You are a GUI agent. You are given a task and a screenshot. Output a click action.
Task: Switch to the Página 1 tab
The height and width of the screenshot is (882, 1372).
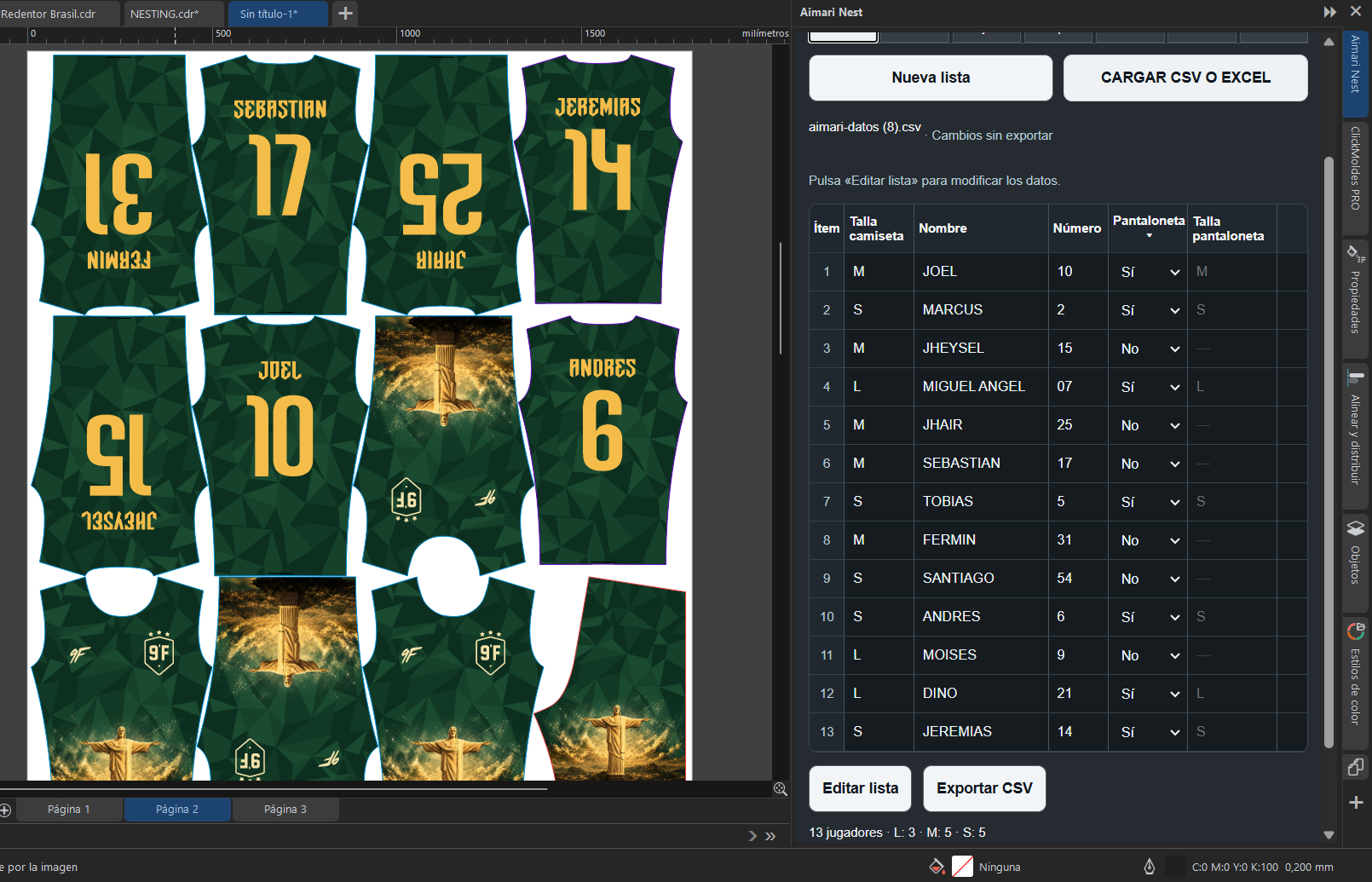point(68,810)
